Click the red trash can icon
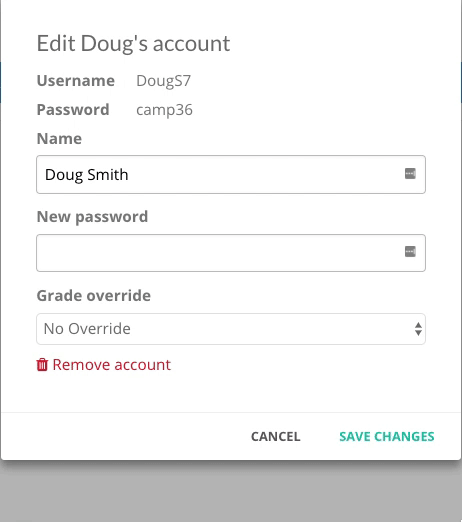 (x=42, y=365)
